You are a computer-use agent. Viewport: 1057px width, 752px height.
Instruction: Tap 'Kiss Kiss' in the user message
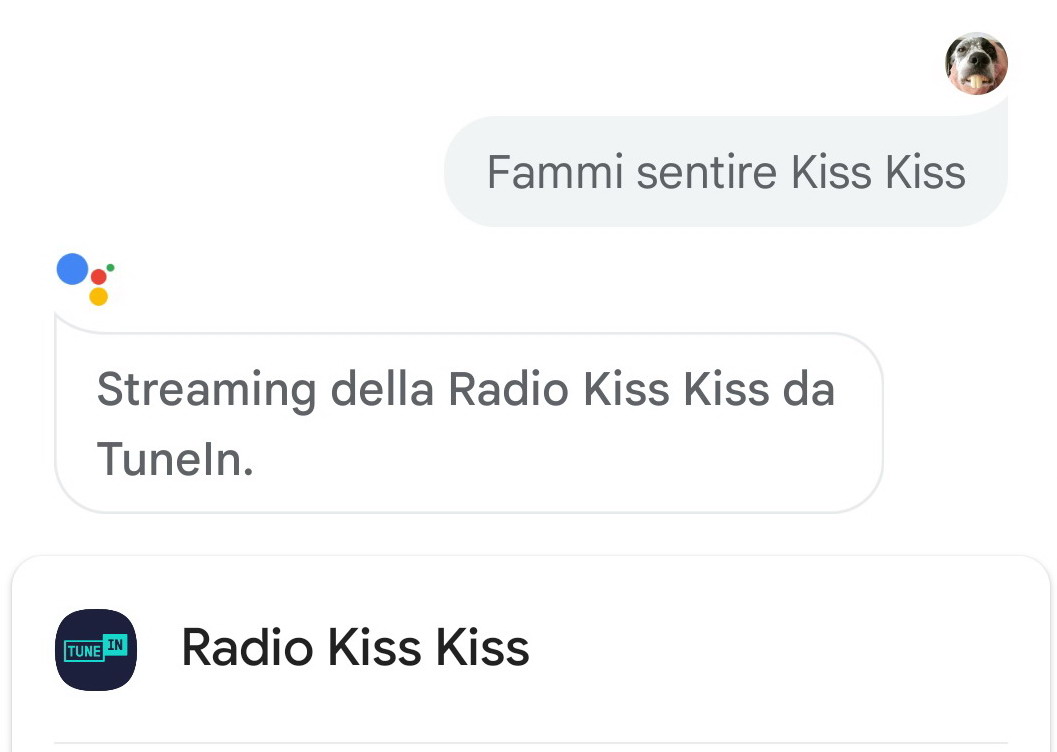pyautogui.click(x=878, y=172)
